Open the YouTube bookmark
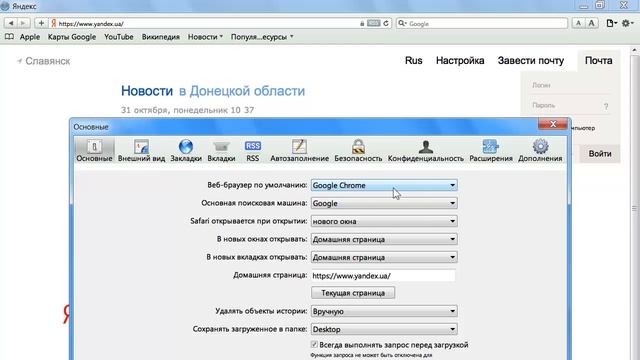Viewport: 640px width, 360px height. coord(118,37)
